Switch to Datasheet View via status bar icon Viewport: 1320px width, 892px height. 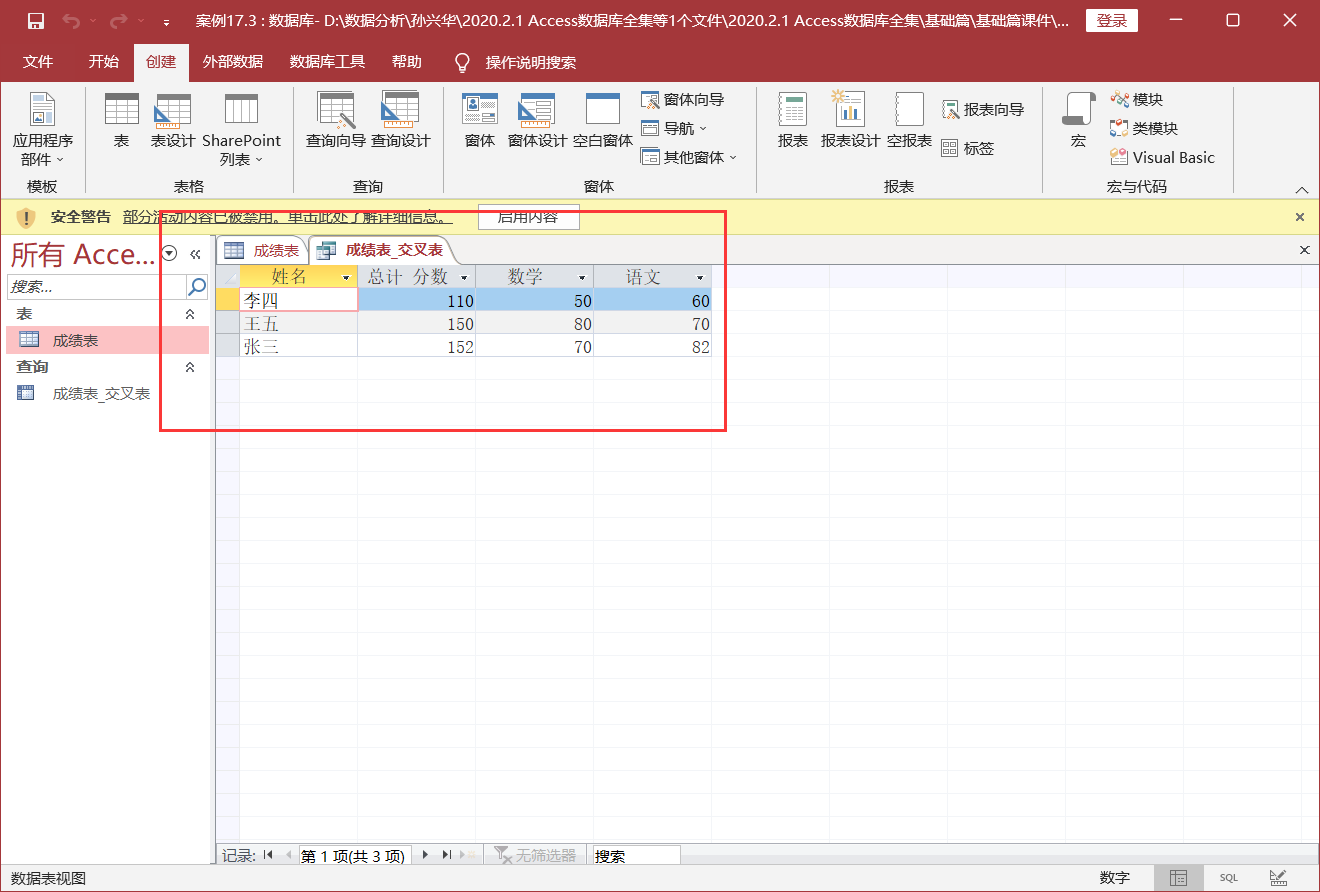(x=1179, y=878)
